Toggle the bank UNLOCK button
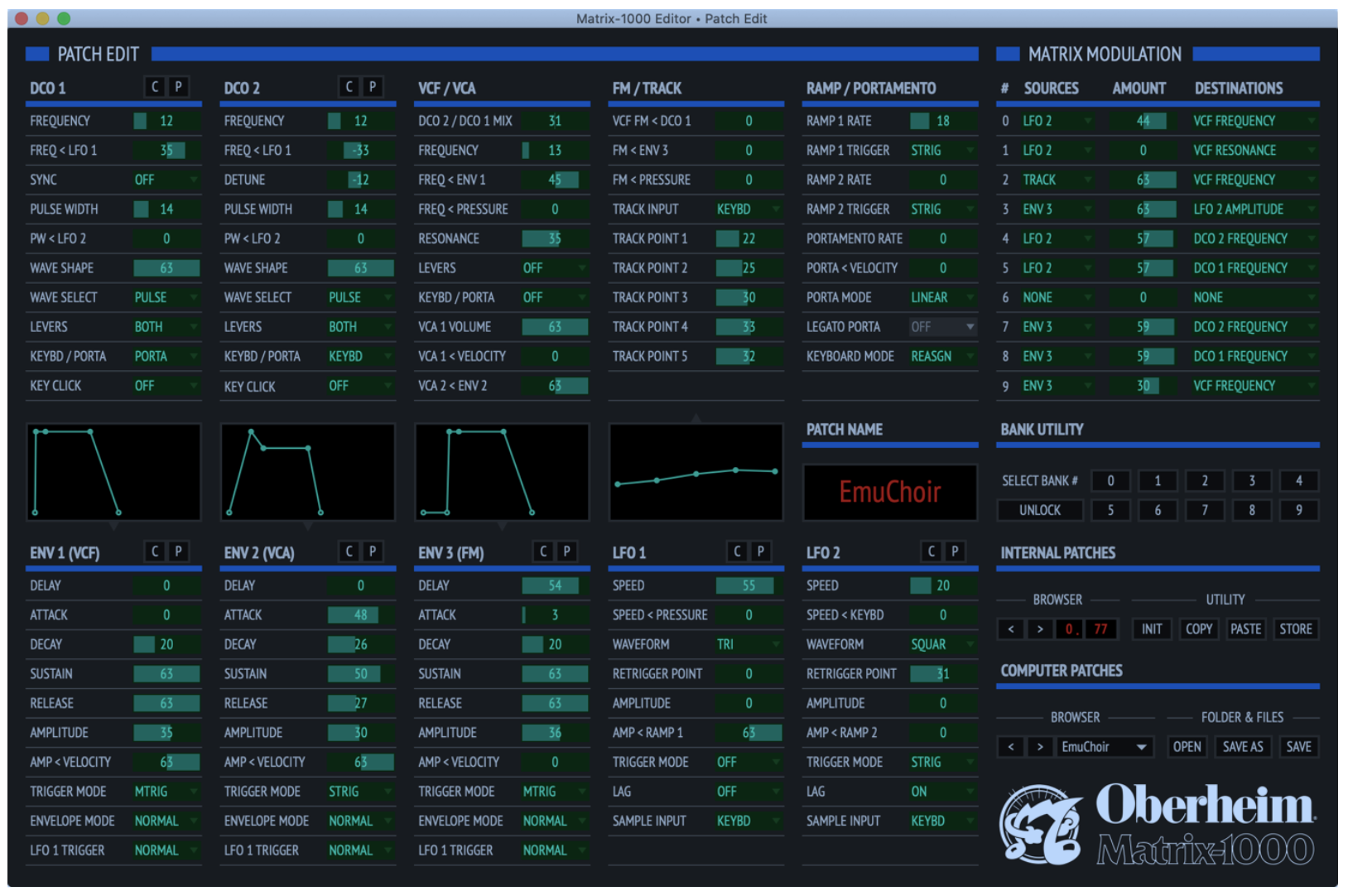 coord(1040,510)
